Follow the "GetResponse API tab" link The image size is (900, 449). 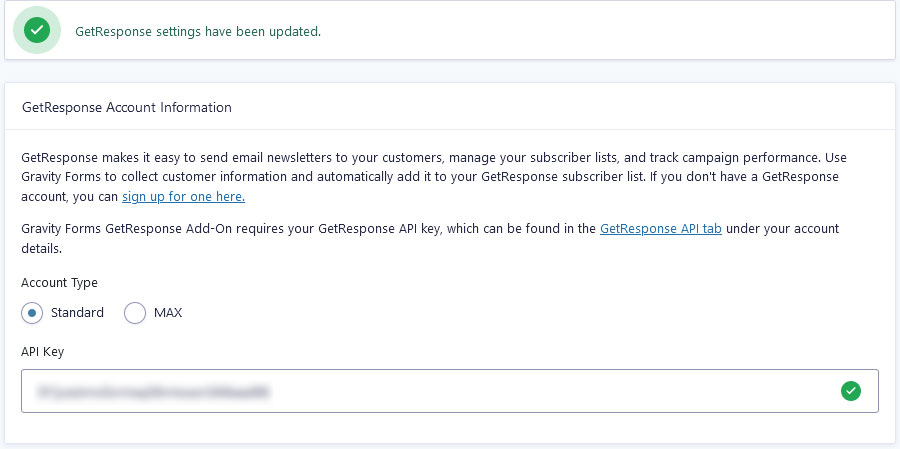click(661, 229)
